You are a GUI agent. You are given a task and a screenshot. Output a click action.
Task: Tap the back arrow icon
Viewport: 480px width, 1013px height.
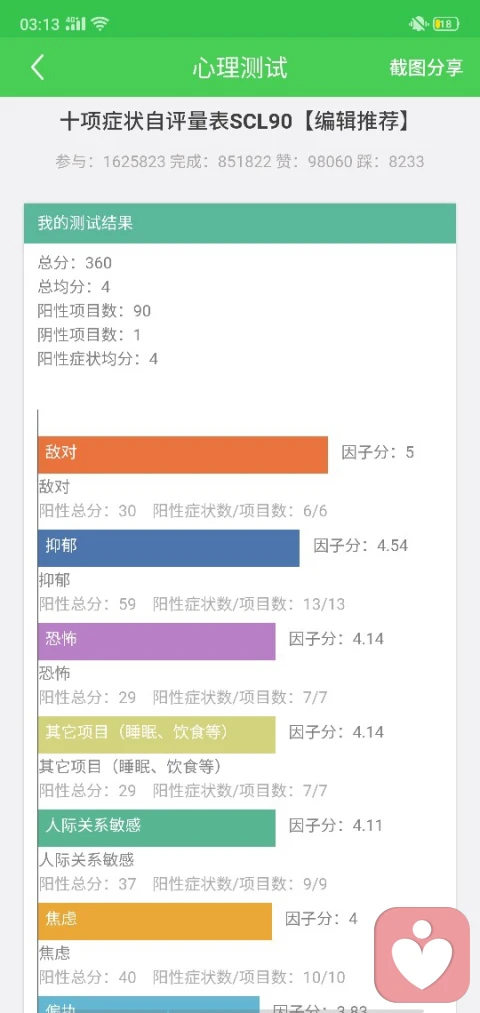click(x=37, y=67)
